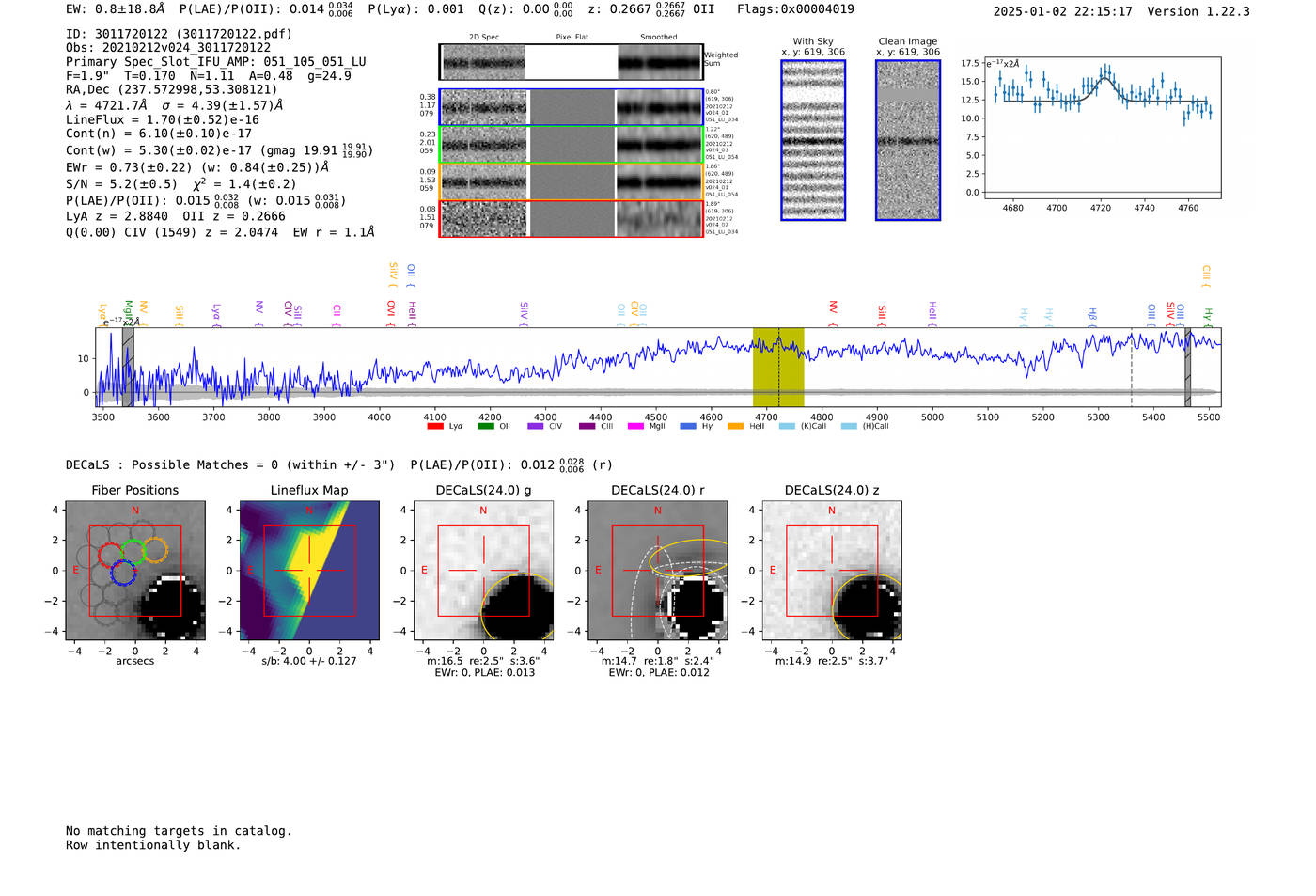The height and width of the screenshot is (896, 1316).
Task: Click the (H)CaII legend swatch
Action: 849,426
